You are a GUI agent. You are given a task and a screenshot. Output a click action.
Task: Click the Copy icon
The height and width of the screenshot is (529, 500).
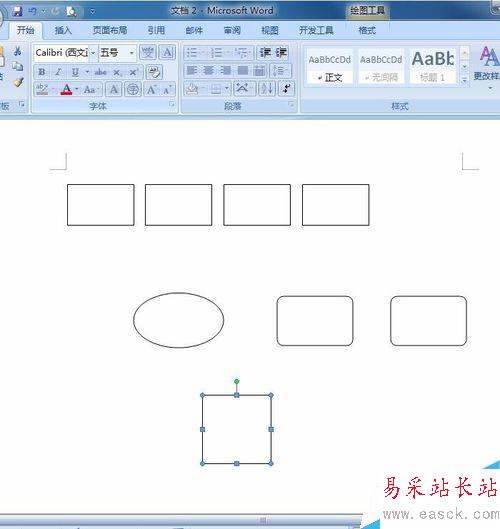click(18, 66)
